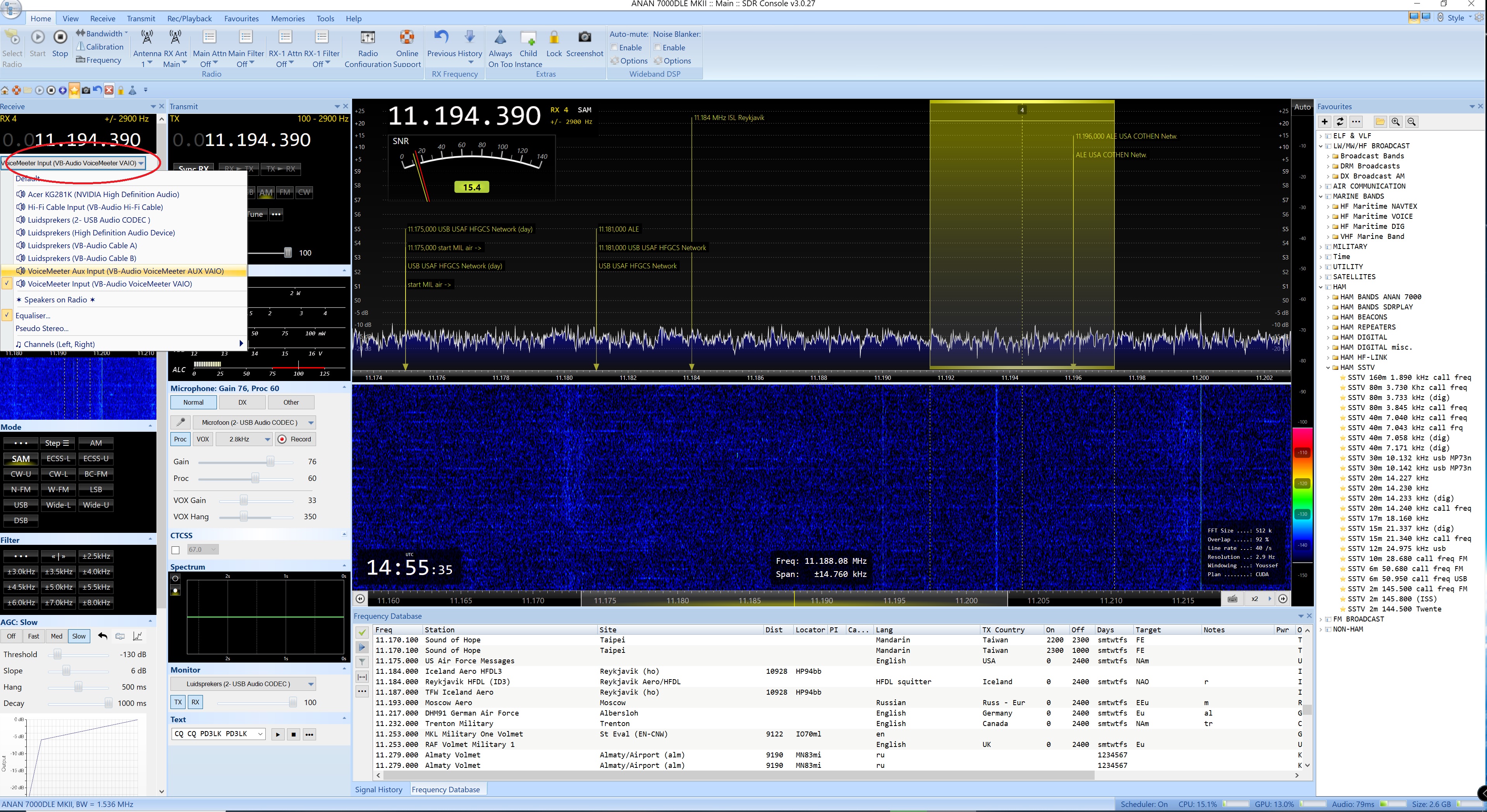The image size is (1487, 812).
Task: Expand the MILITARY favourites folder
Action: (1321, 247)
